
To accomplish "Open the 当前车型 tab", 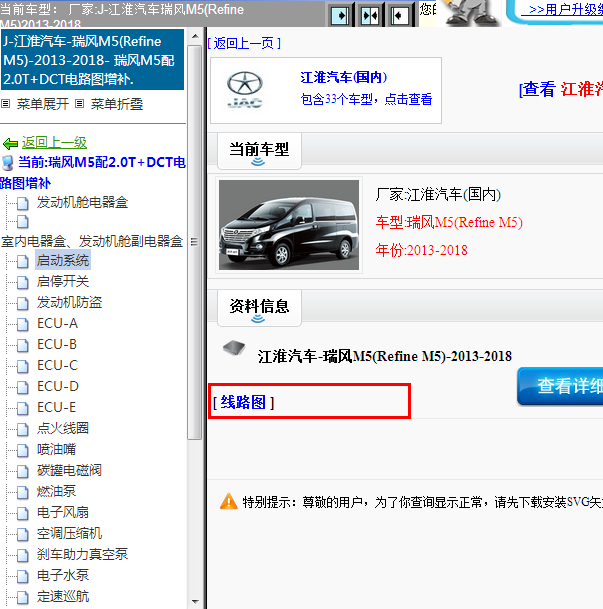I will coord(259,151).
